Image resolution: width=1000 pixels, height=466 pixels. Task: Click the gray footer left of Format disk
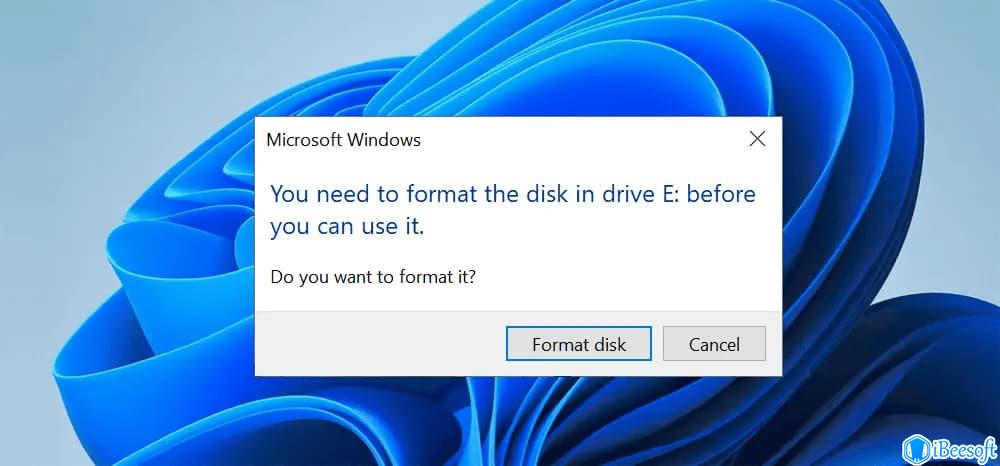tap(380, 344)
